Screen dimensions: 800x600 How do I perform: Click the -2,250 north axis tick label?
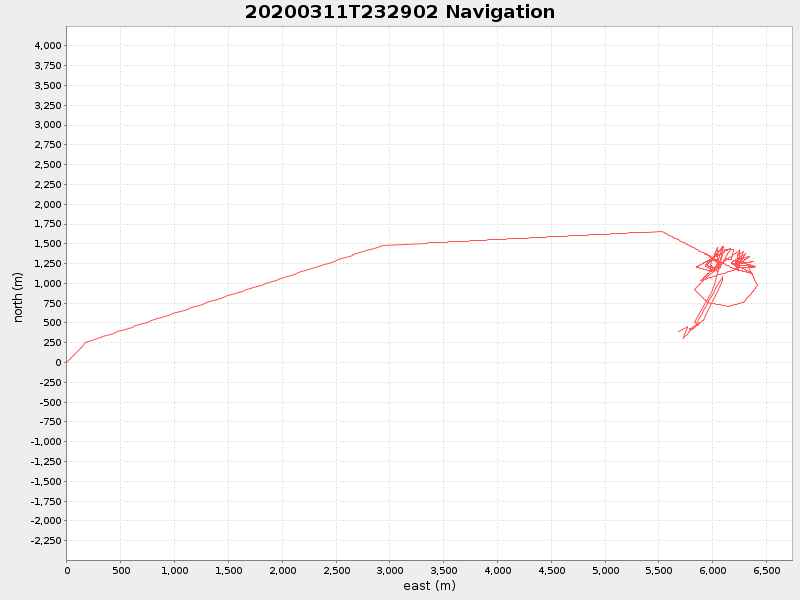click(46, 540)
